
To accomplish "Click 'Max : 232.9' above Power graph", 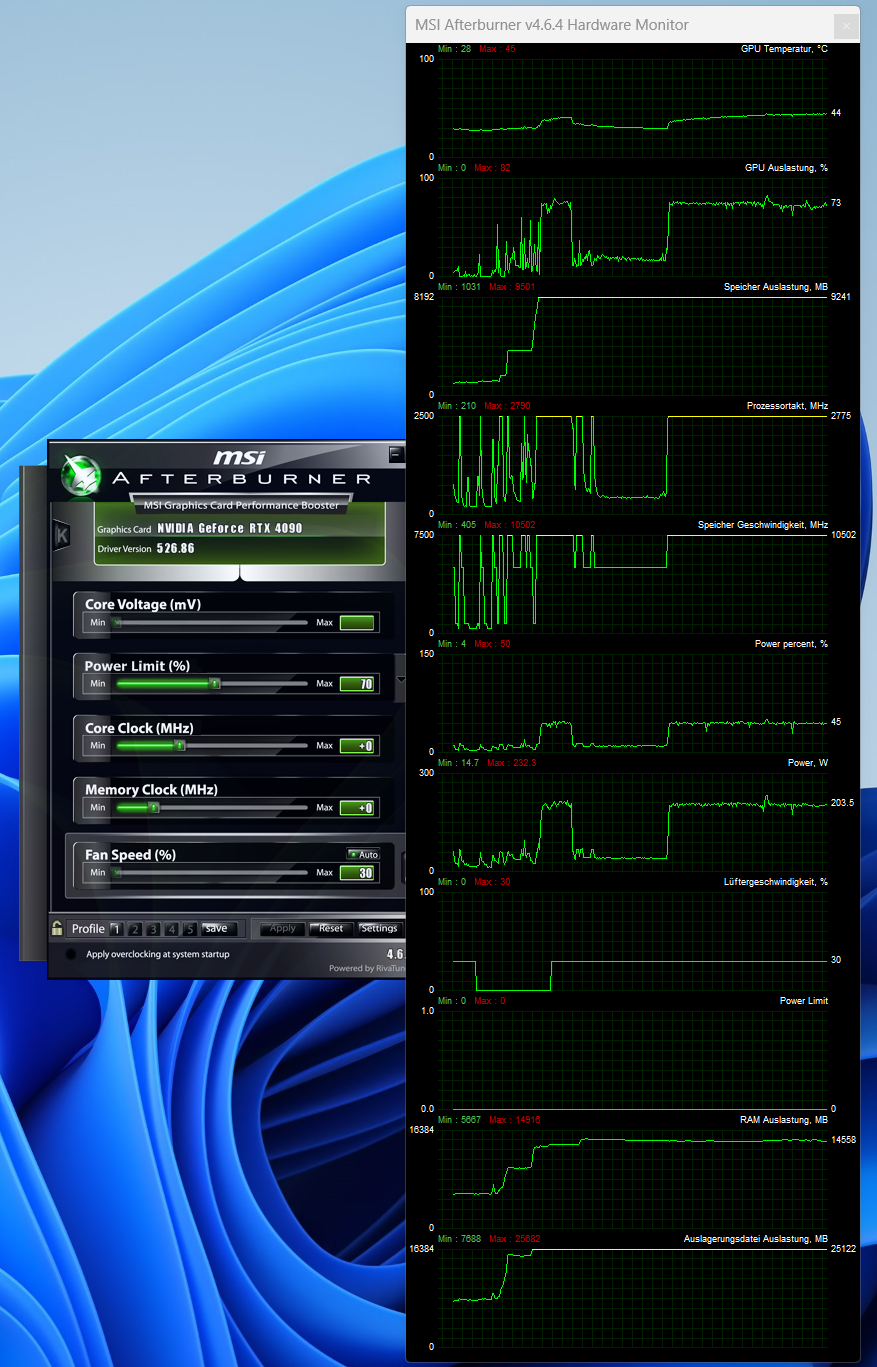I will click(x=512, y=763).
